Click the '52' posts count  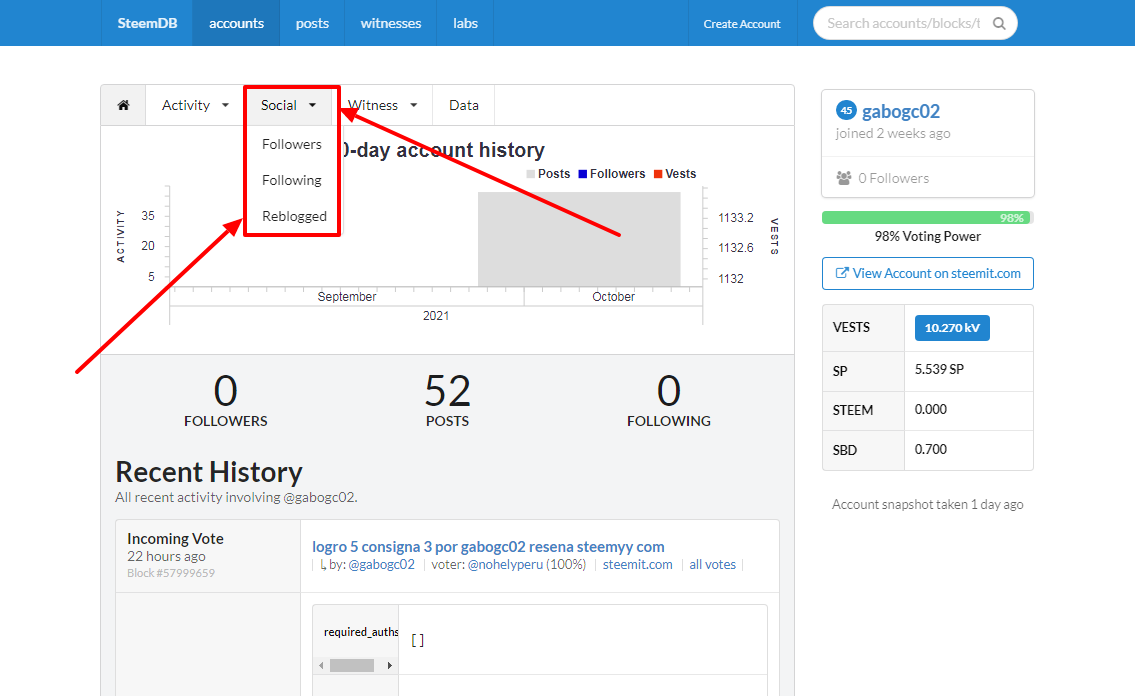447,391
